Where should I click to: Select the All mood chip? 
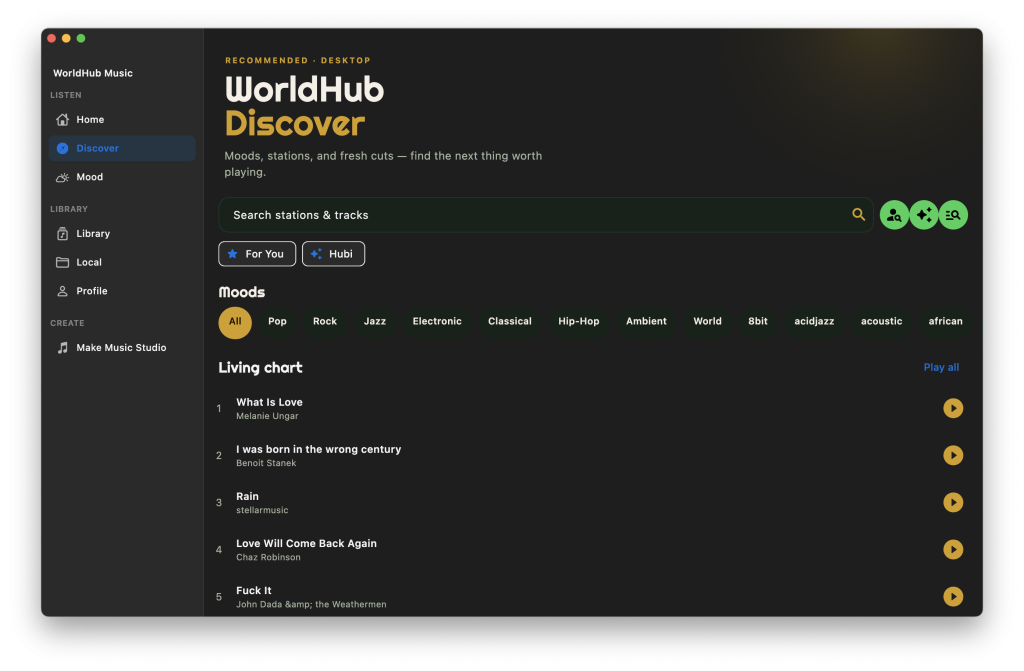pos(235,322)
